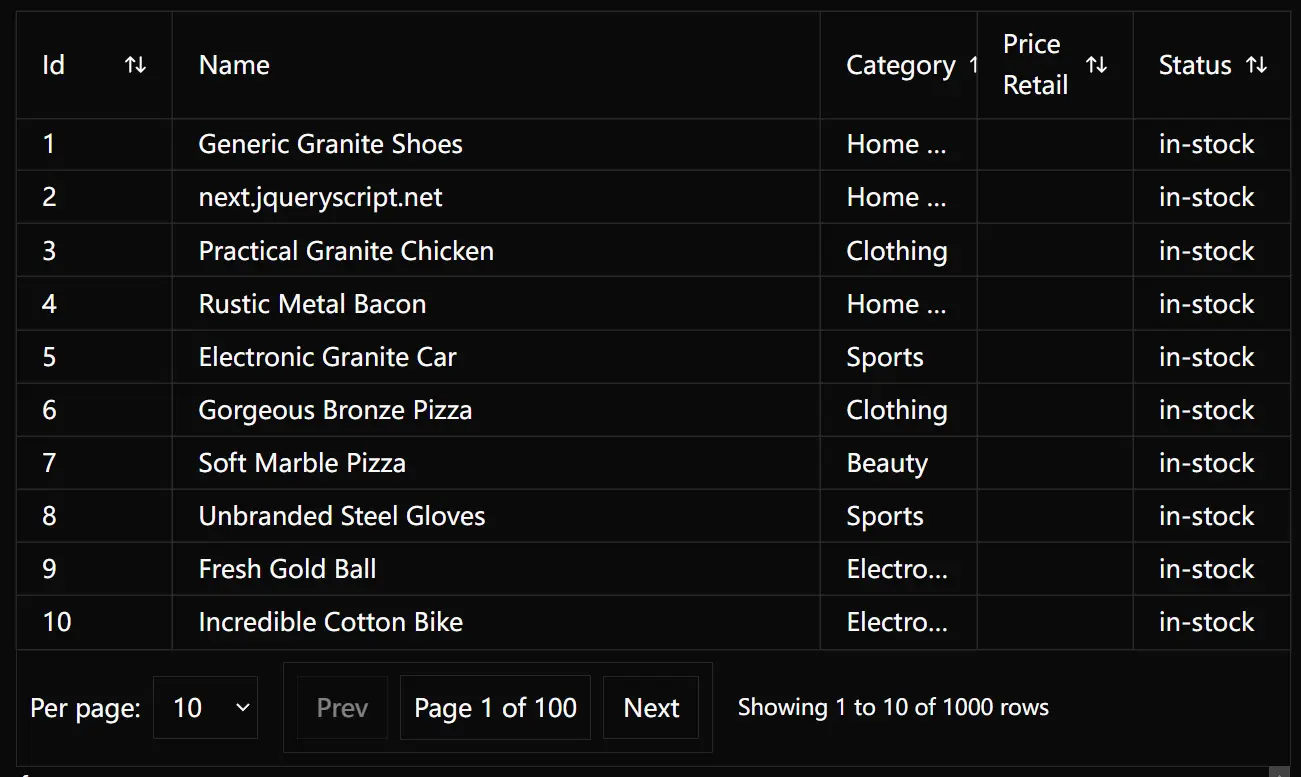Select the Electronic Granite Car row
The image size is (1301, 777).
pos(653,356)
